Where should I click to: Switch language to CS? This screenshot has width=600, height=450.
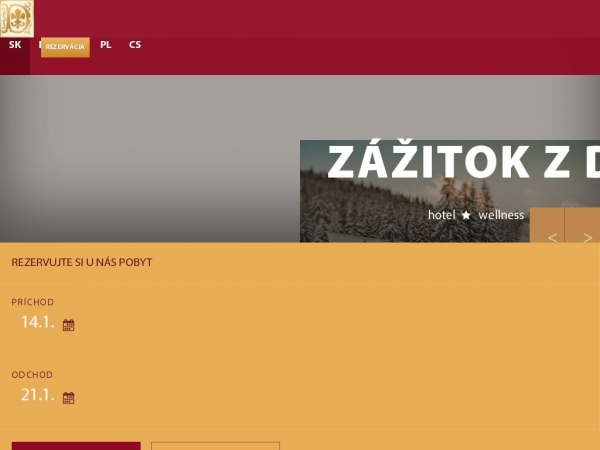click(135, 45)
